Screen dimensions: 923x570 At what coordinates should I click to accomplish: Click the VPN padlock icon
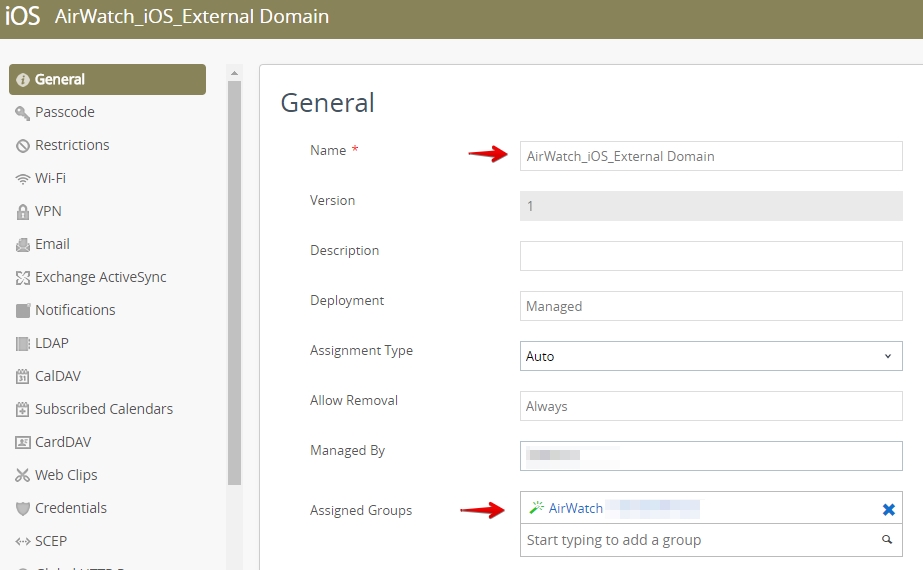pyautogui.click(x=22, y=212)
